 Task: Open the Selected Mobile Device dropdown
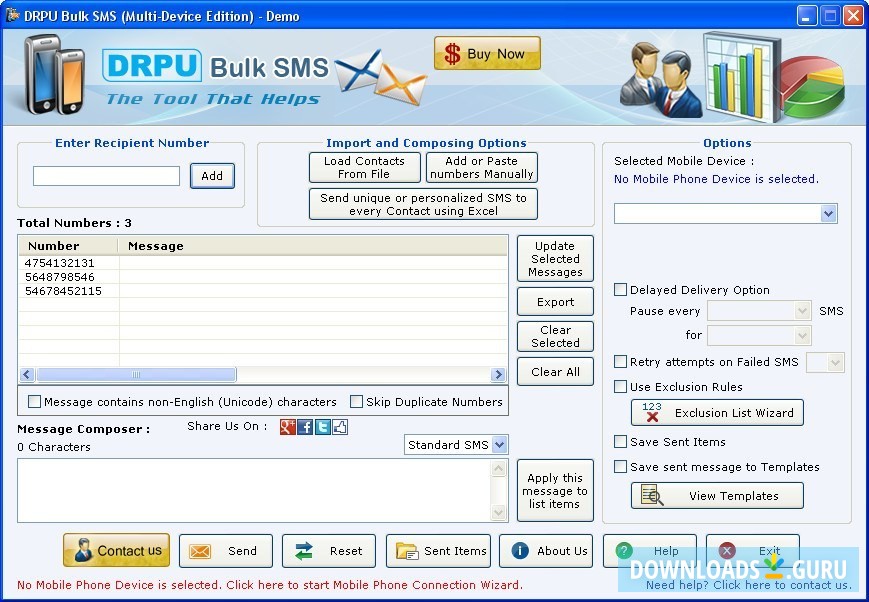[725, 213]
